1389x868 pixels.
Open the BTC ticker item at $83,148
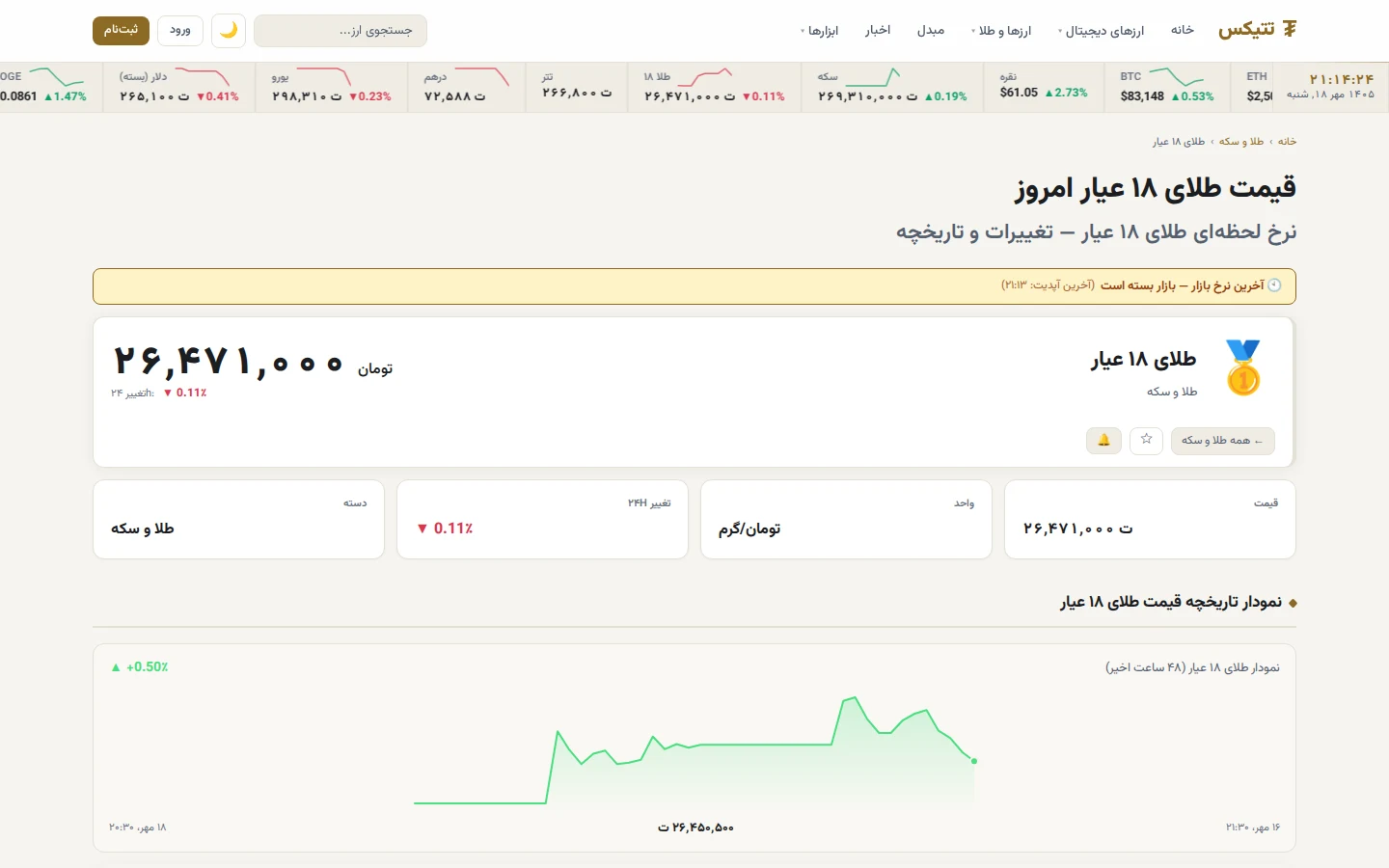pos(1167,87)
